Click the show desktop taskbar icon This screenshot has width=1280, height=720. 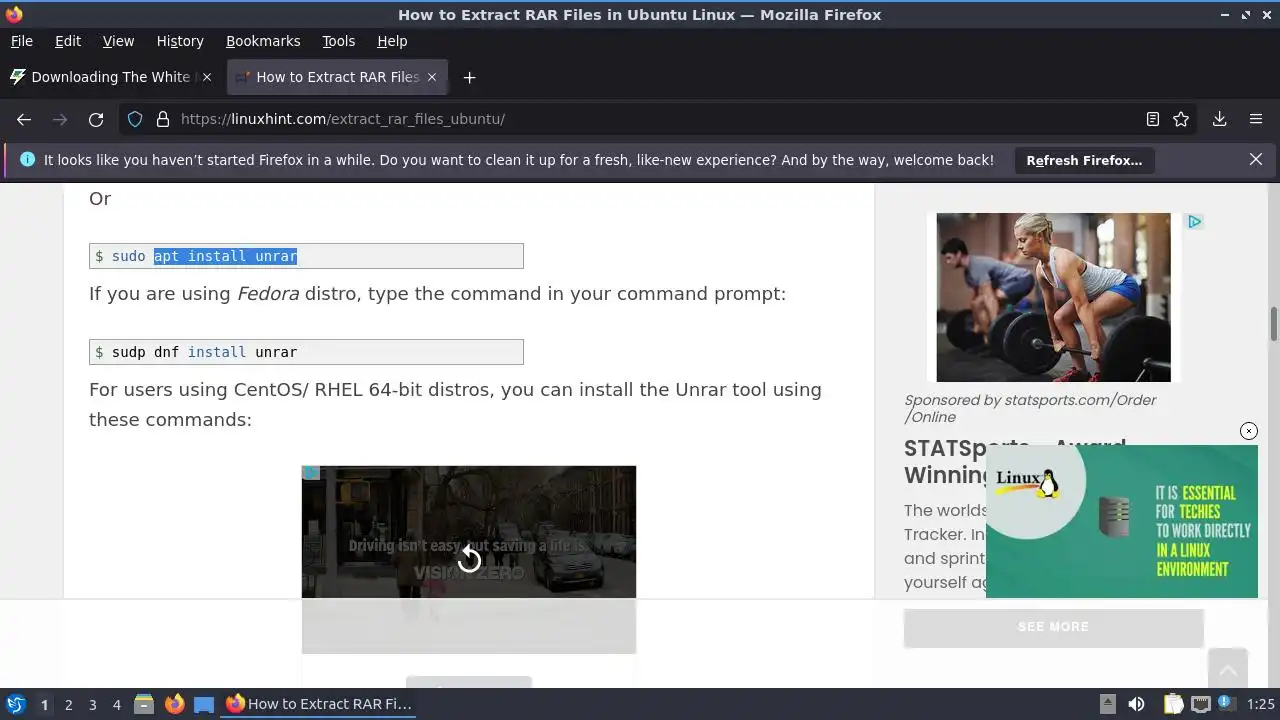point(204,704)
